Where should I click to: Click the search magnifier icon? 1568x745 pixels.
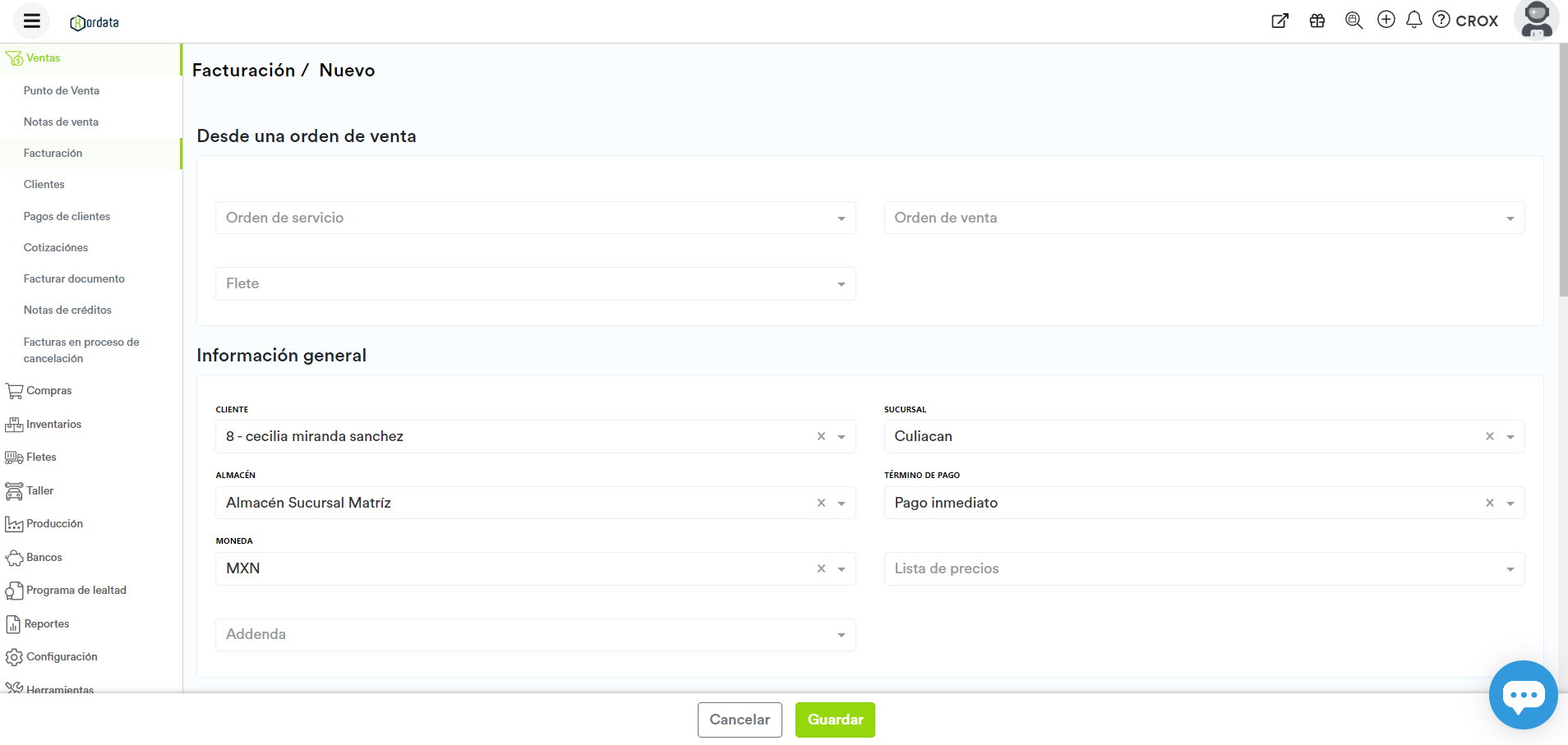1354,21
